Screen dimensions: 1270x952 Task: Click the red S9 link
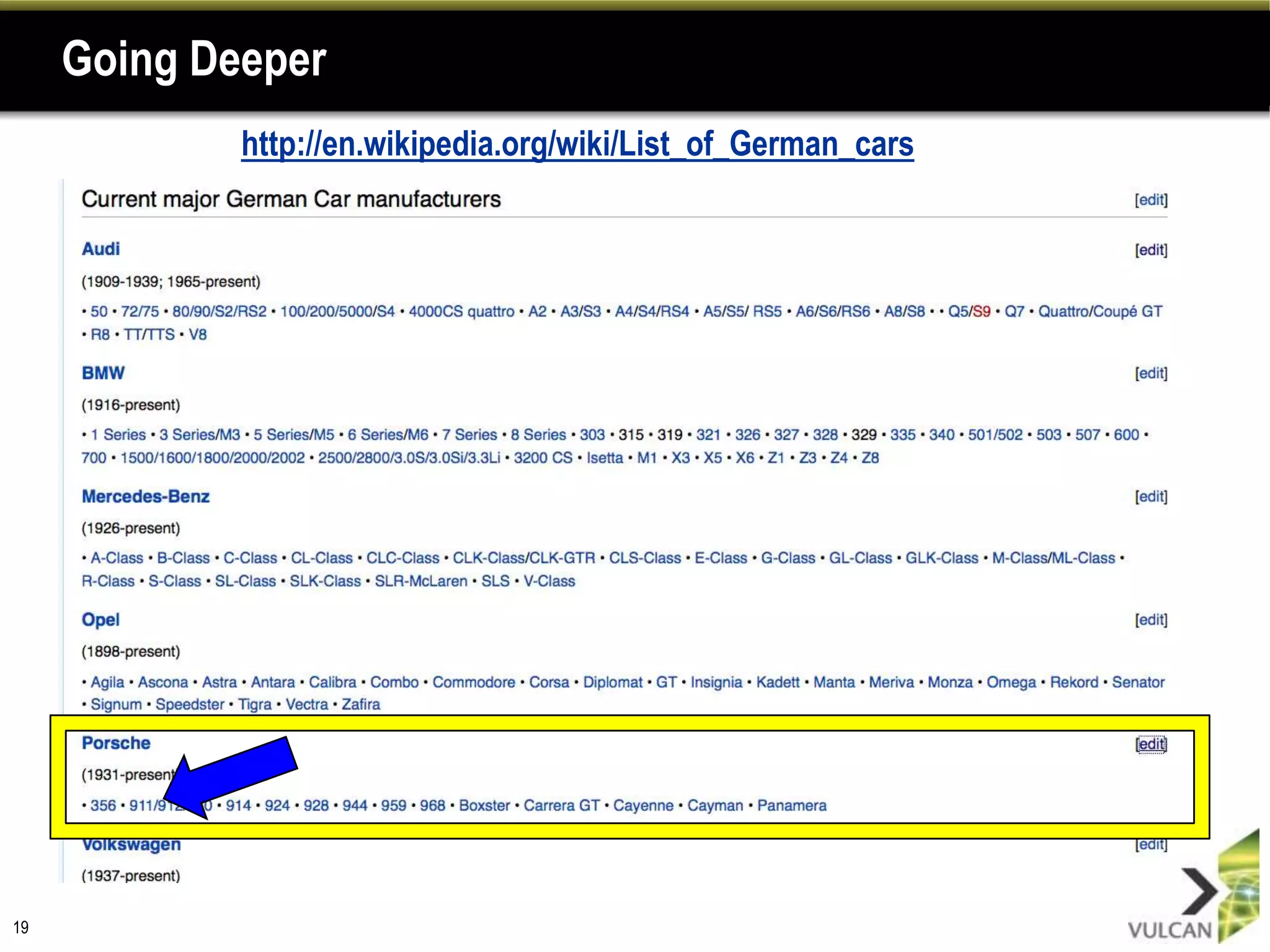click(x=982, y=311)
